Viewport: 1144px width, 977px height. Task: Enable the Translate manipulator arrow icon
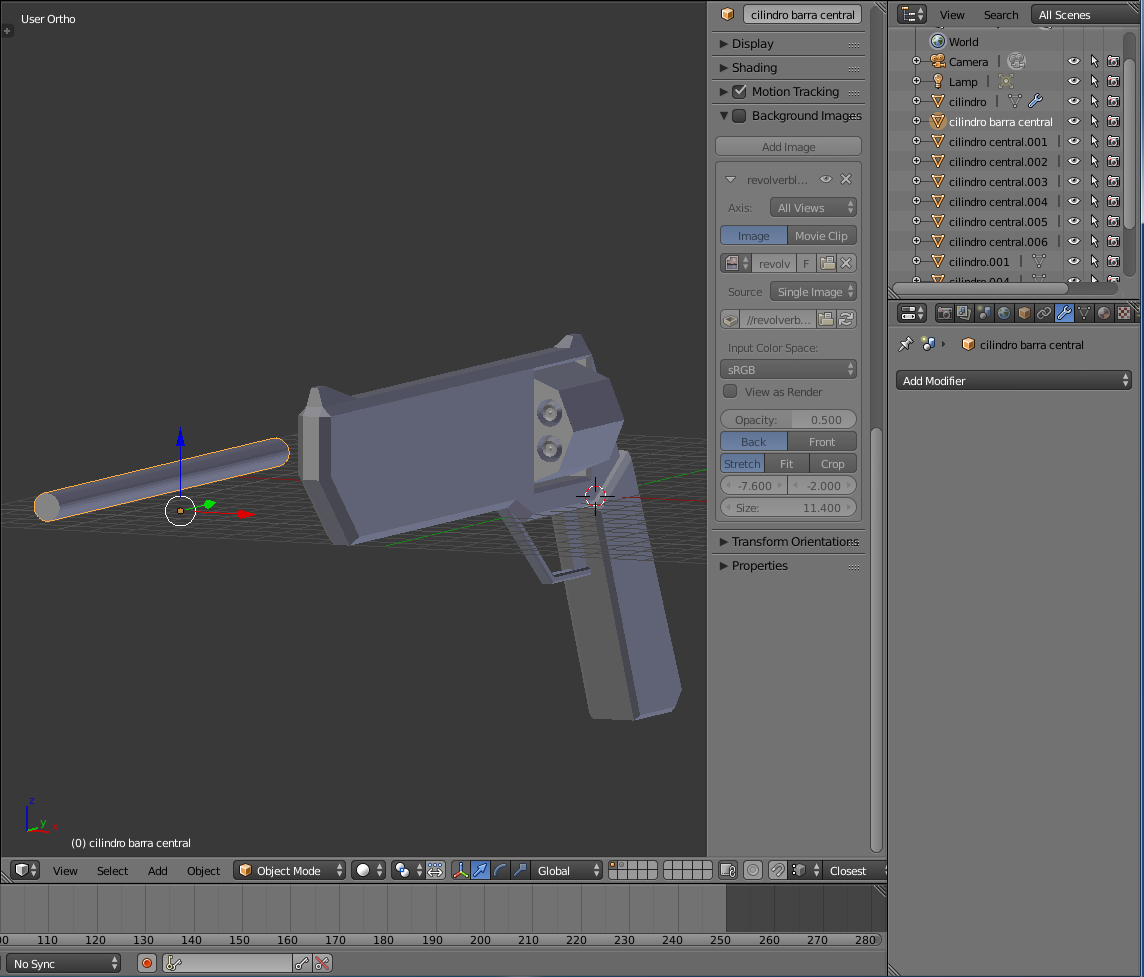click(x=480, y=870)
